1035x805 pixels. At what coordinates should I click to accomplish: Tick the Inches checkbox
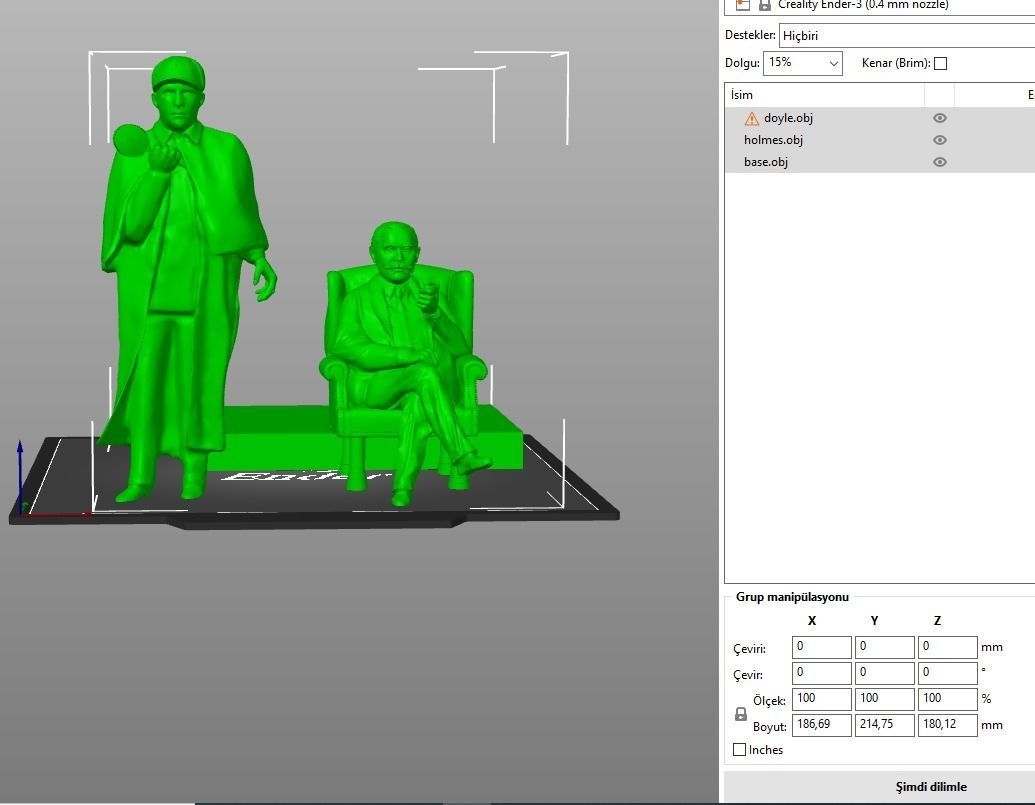coord(739,750)
